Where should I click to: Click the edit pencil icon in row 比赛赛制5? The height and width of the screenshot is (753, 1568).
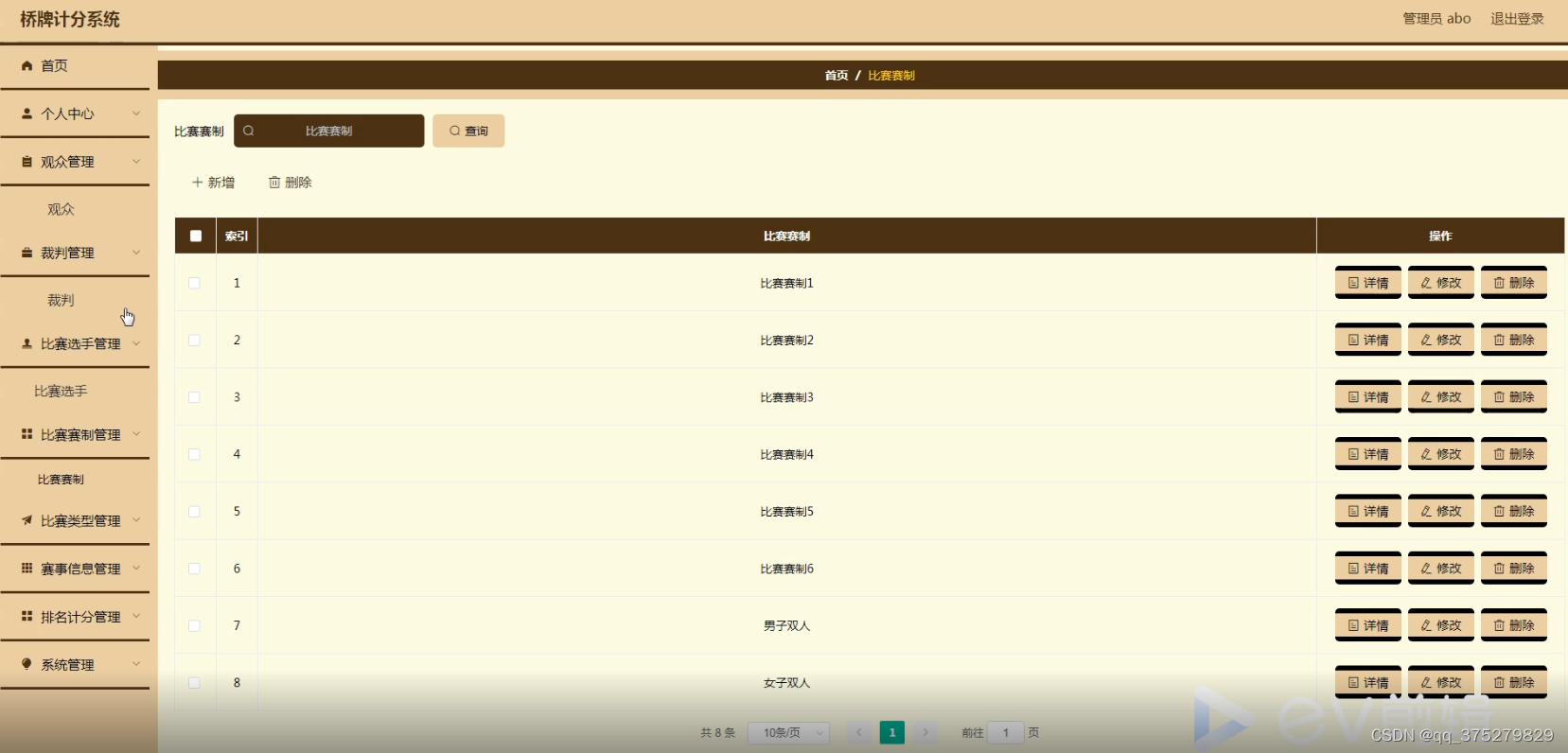[1426, 511]
